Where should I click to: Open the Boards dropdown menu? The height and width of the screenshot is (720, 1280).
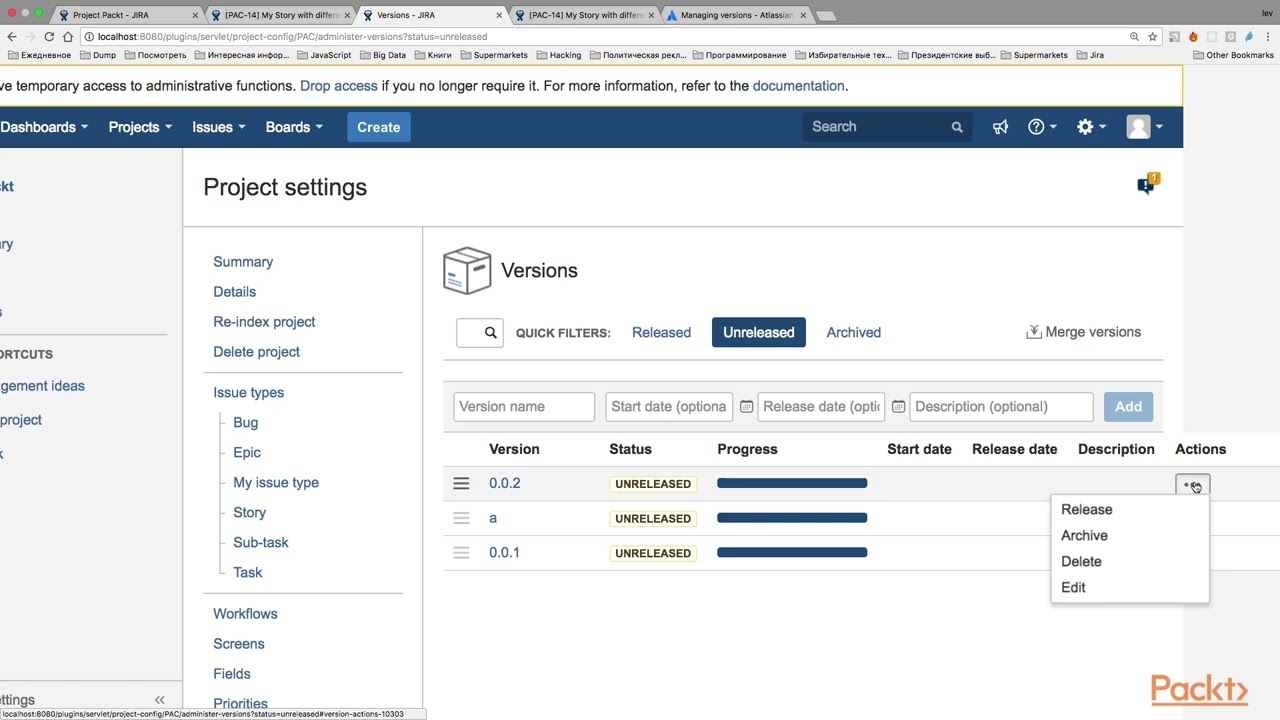pos(294,127)
